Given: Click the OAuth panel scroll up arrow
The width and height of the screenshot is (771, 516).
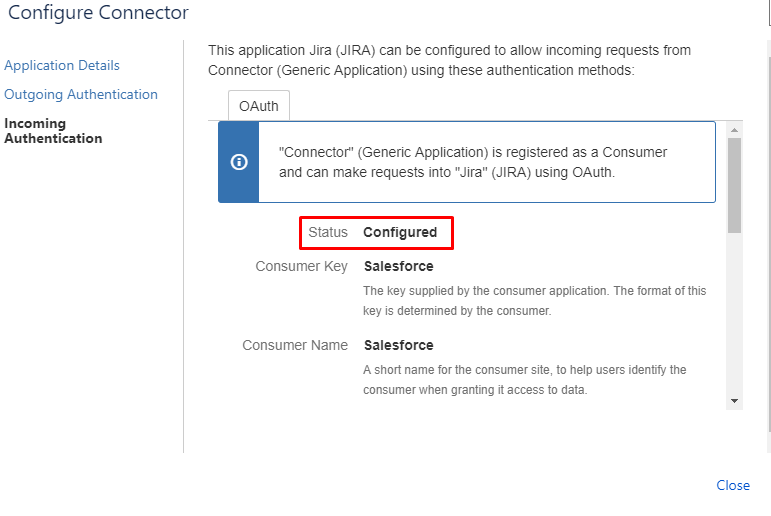Looking at the screenshot, I should coord(734,130).
